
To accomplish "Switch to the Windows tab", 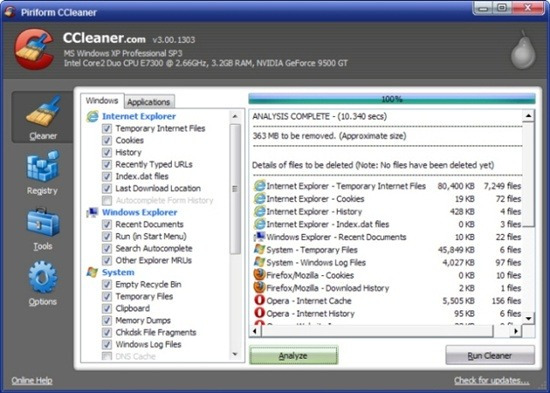I will coord(102,101).
